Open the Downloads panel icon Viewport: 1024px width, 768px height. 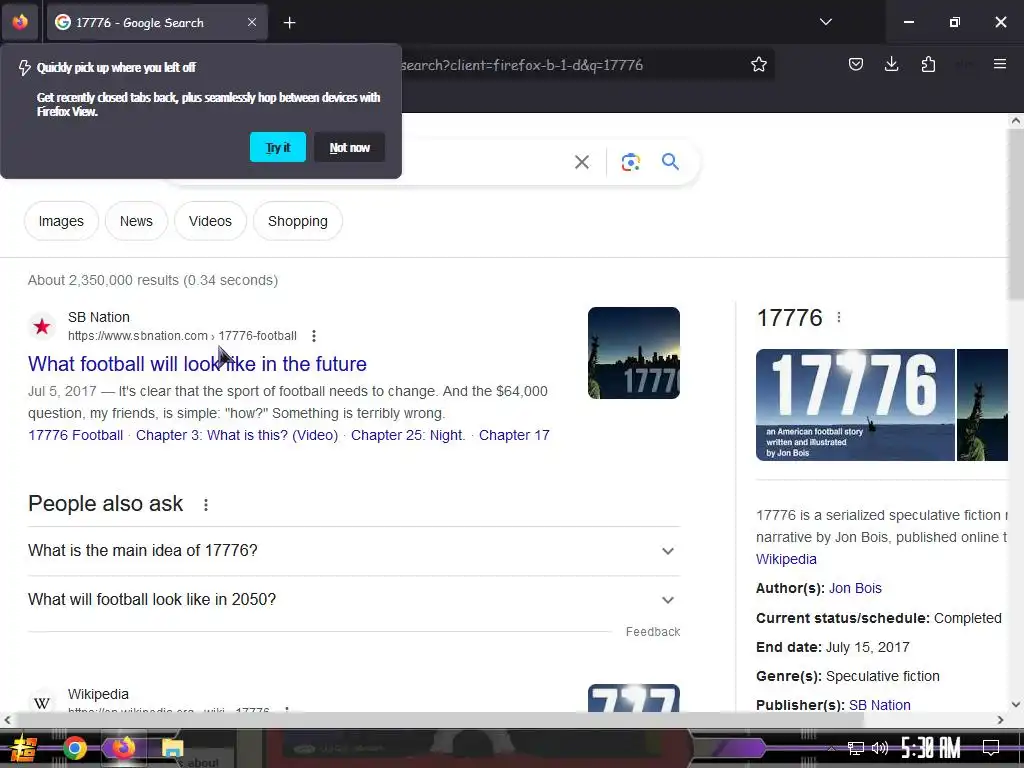[x=891, y=64]
